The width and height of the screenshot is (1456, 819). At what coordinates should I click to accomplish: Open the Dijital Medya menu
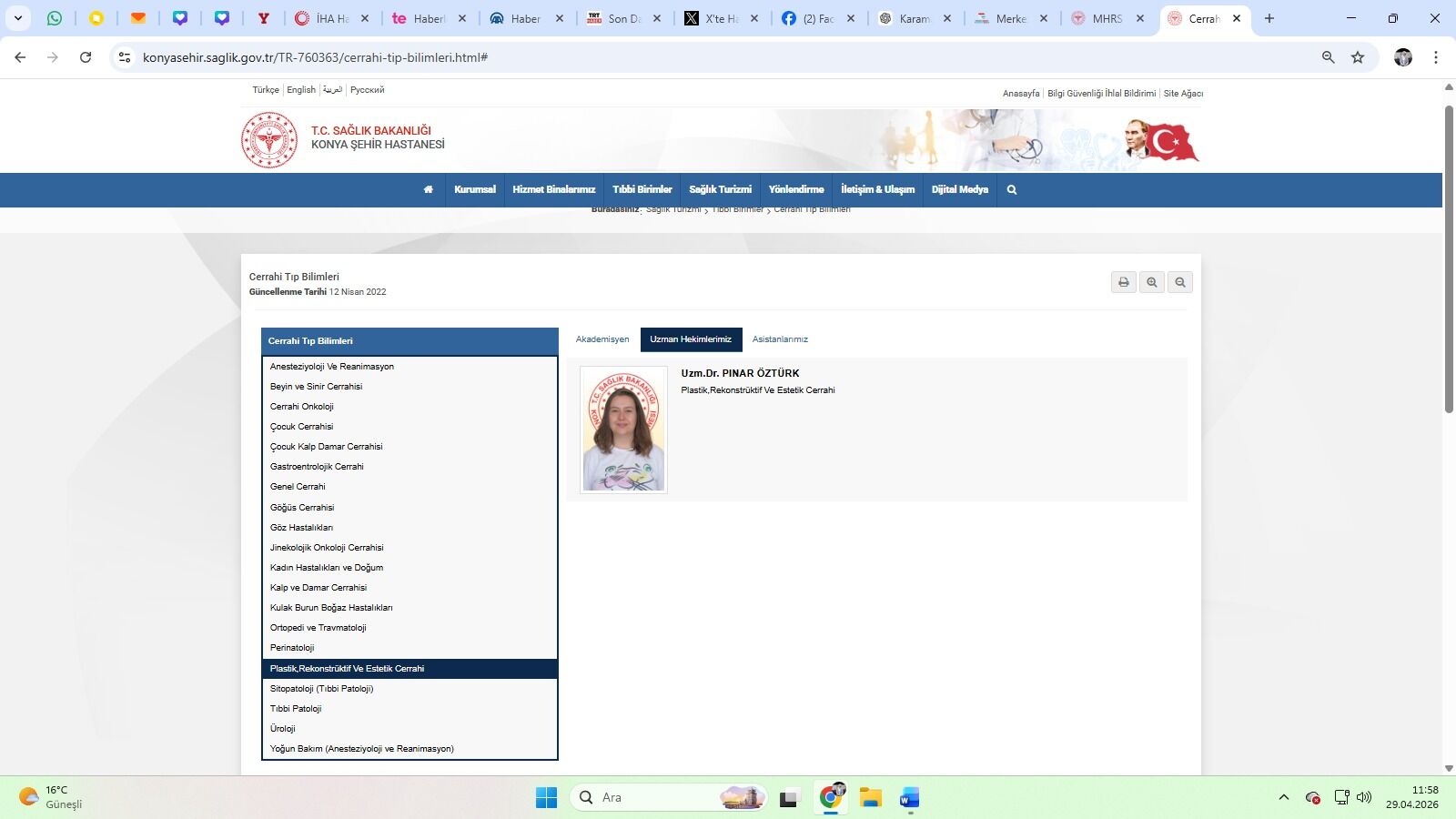click(960, 189)
